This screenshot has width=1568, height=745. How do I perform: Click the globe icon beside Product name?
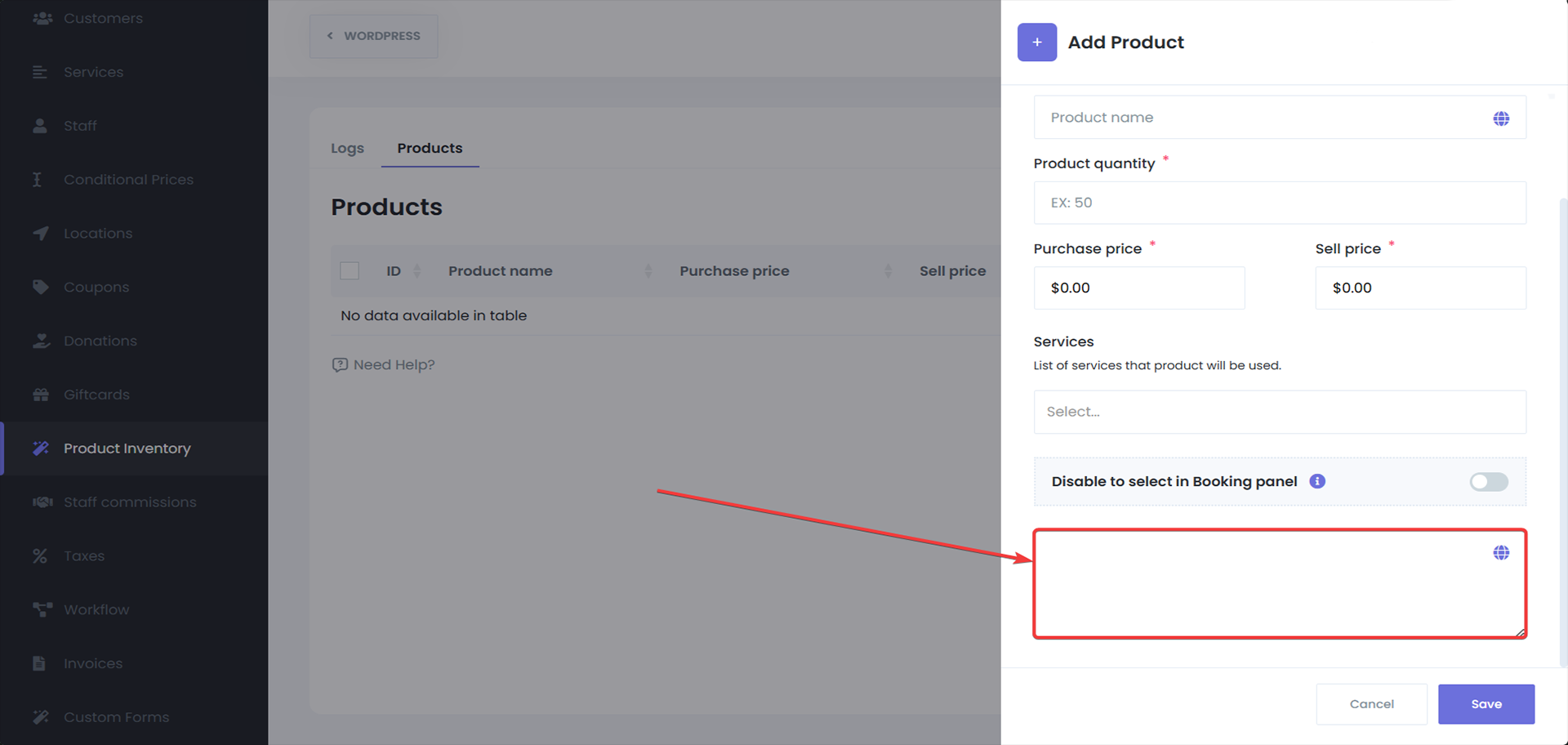click(x=1502, y=118)
